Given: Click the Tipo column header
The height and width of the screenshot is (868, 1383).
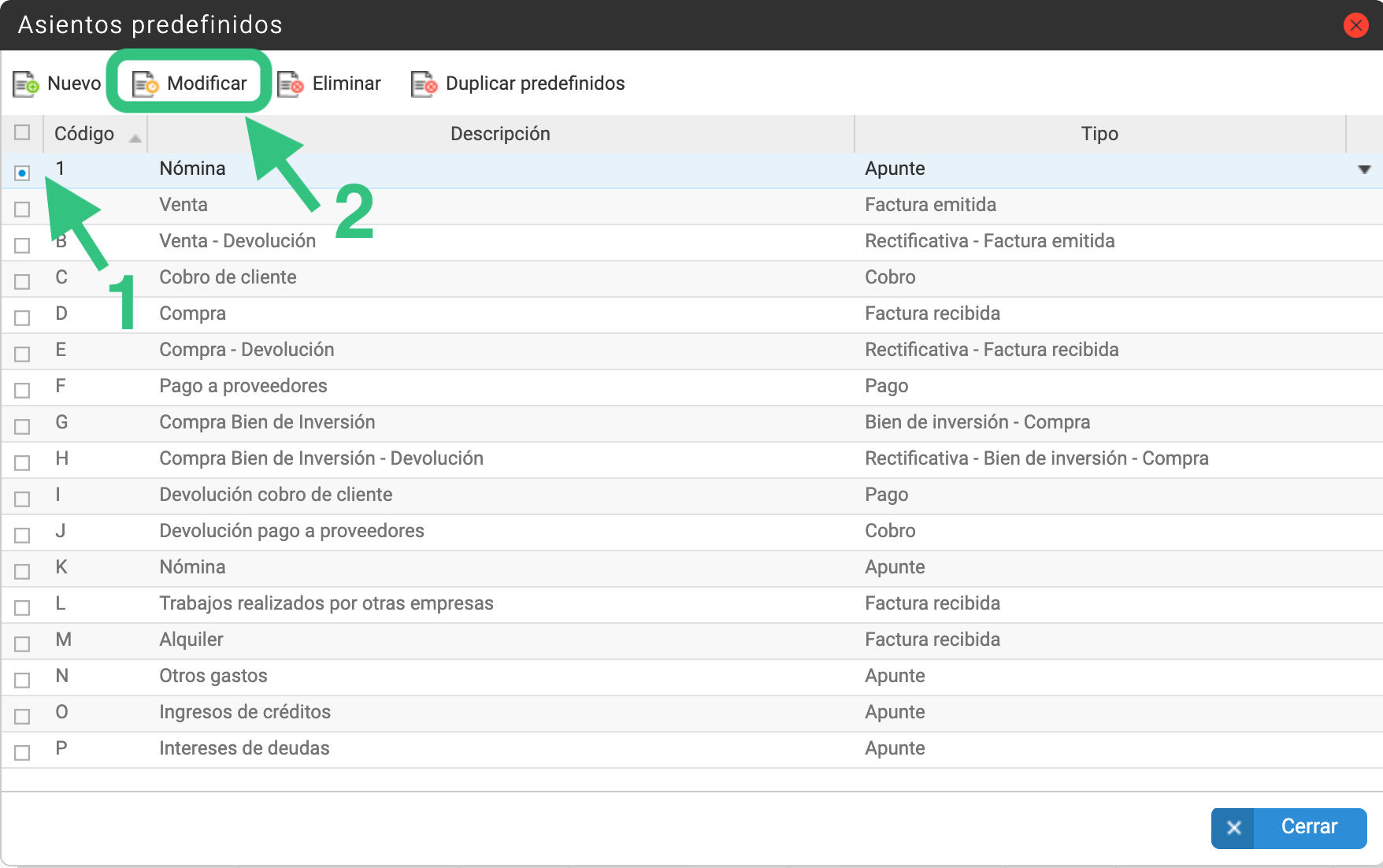Looking at the screenshot, I should coord(1099,134).
